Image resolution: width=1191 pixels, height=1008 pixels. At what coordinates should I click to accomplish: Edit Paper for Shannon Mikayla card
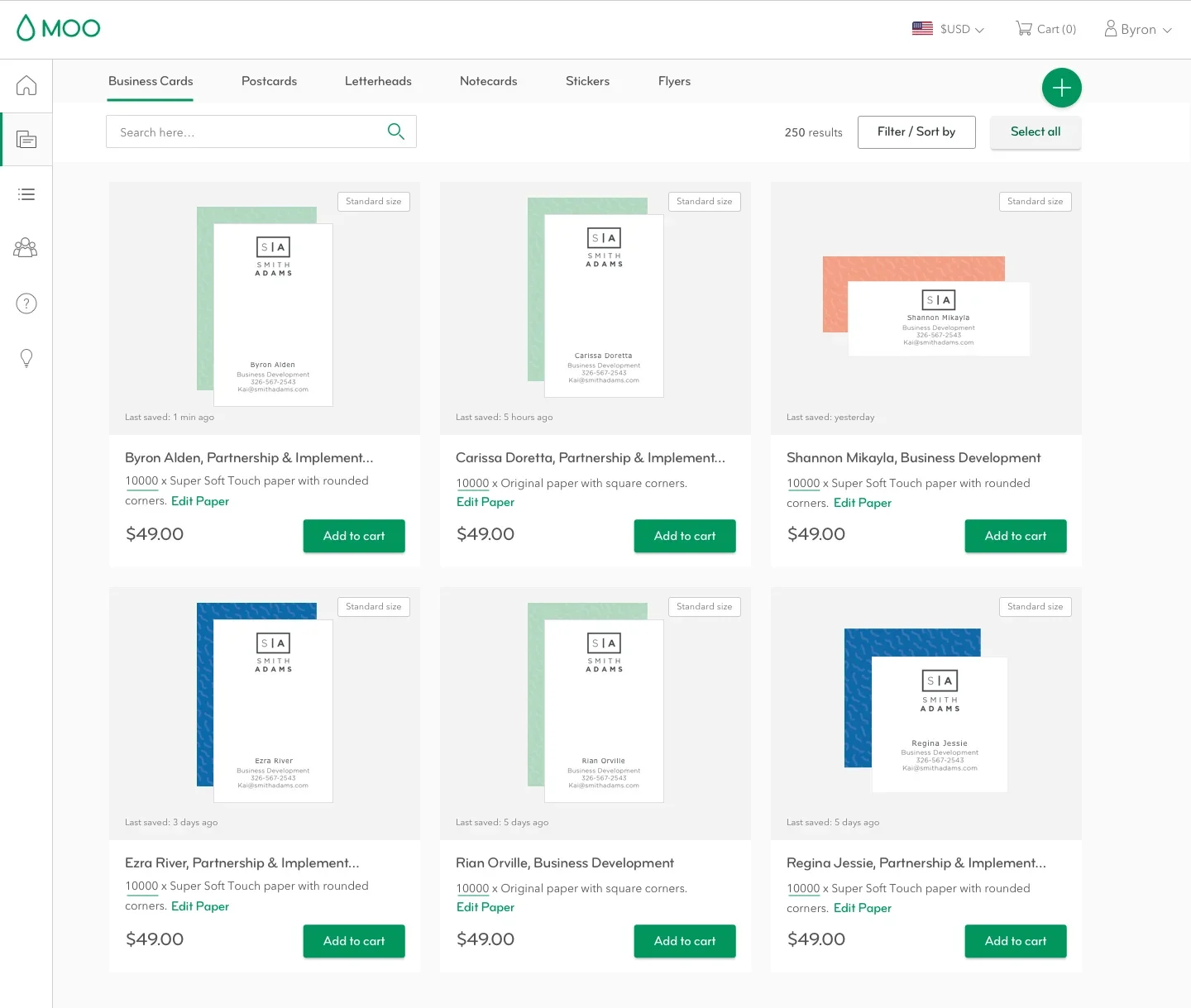click(x=863, y=503)
